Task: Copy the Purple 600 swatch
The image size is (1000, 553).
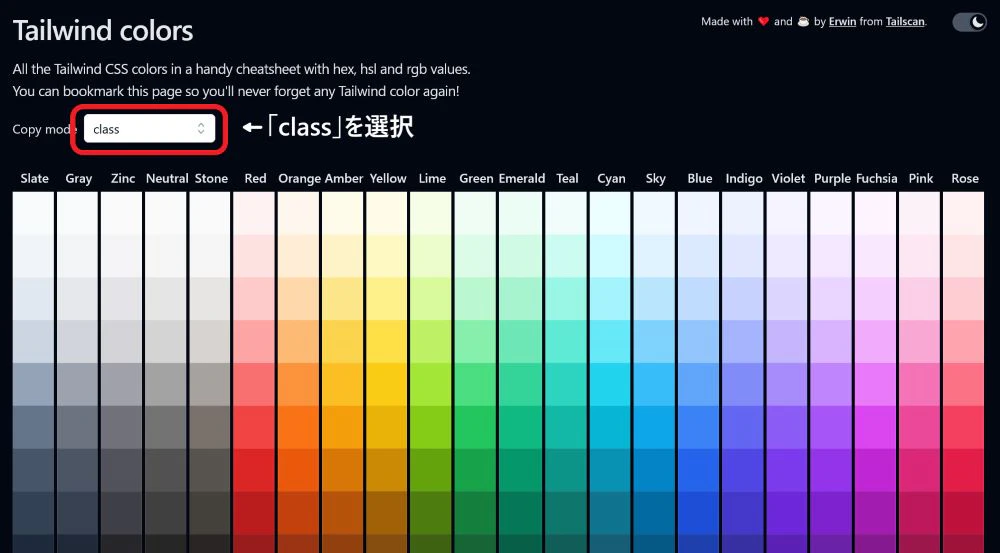Action: (832, 469)
